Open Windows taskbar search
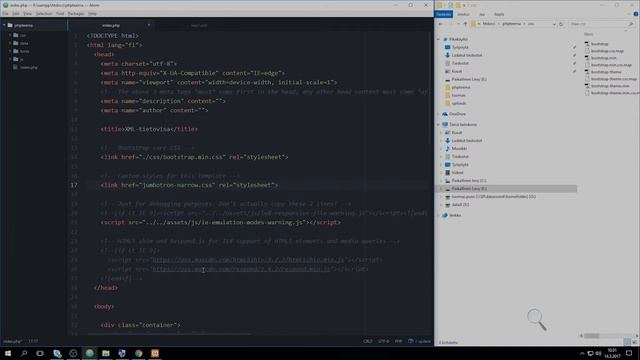The width and height of the screenshot is (640, 360). (24, 353)
